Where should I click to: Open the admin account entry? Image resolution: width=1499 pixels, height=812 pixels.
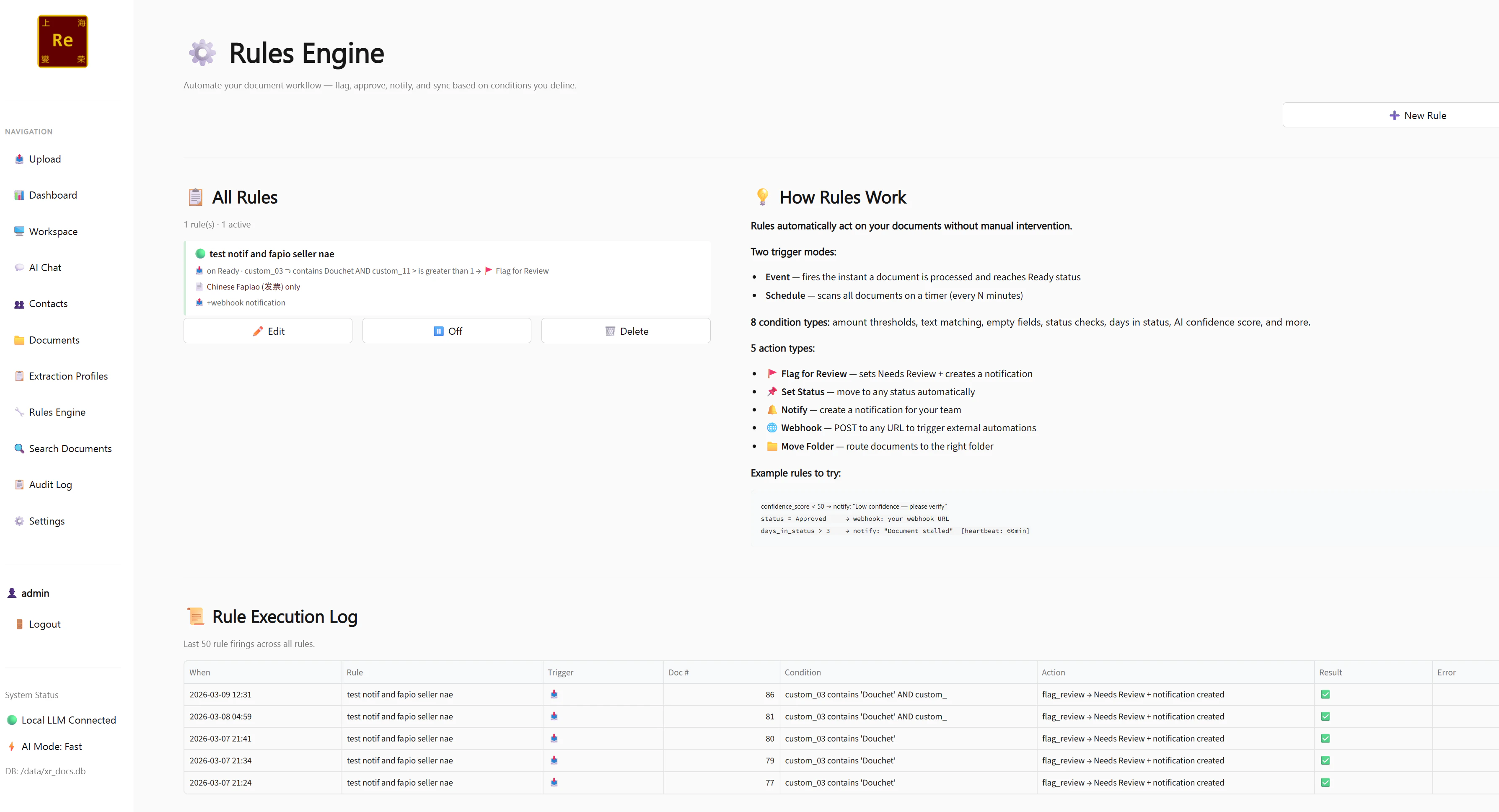pyautogui.click(x=35, y=593)
